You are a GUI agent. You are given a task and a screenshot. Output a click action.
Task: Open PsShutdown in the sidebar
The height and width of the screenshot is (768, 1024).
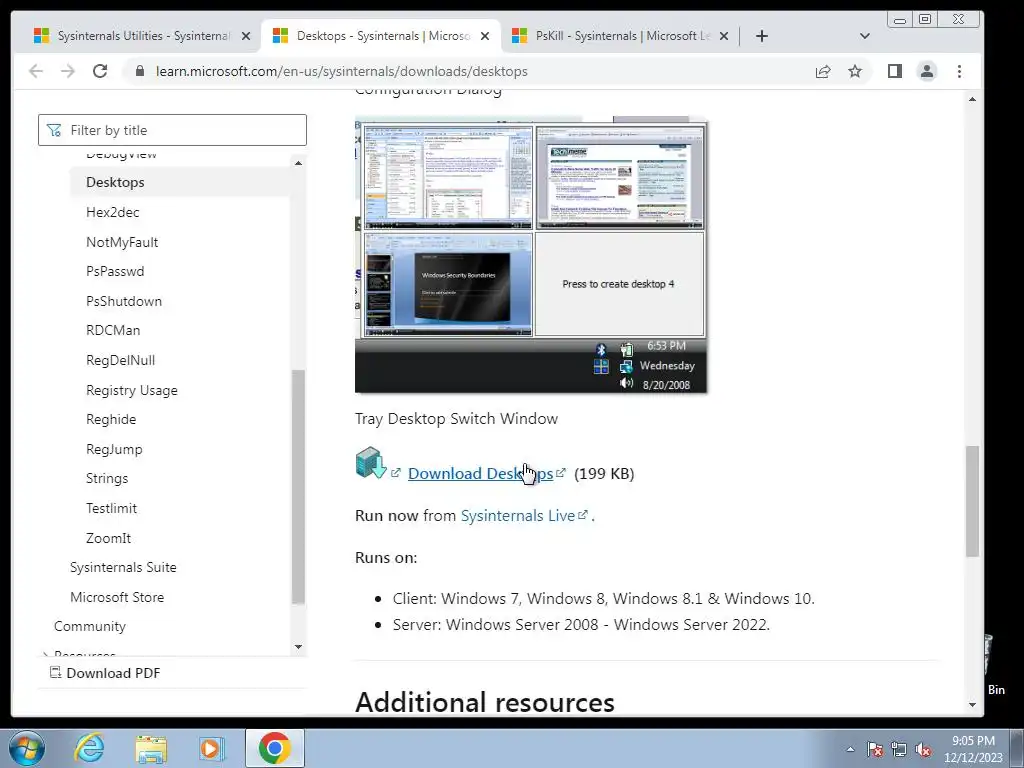coord(124,301)
